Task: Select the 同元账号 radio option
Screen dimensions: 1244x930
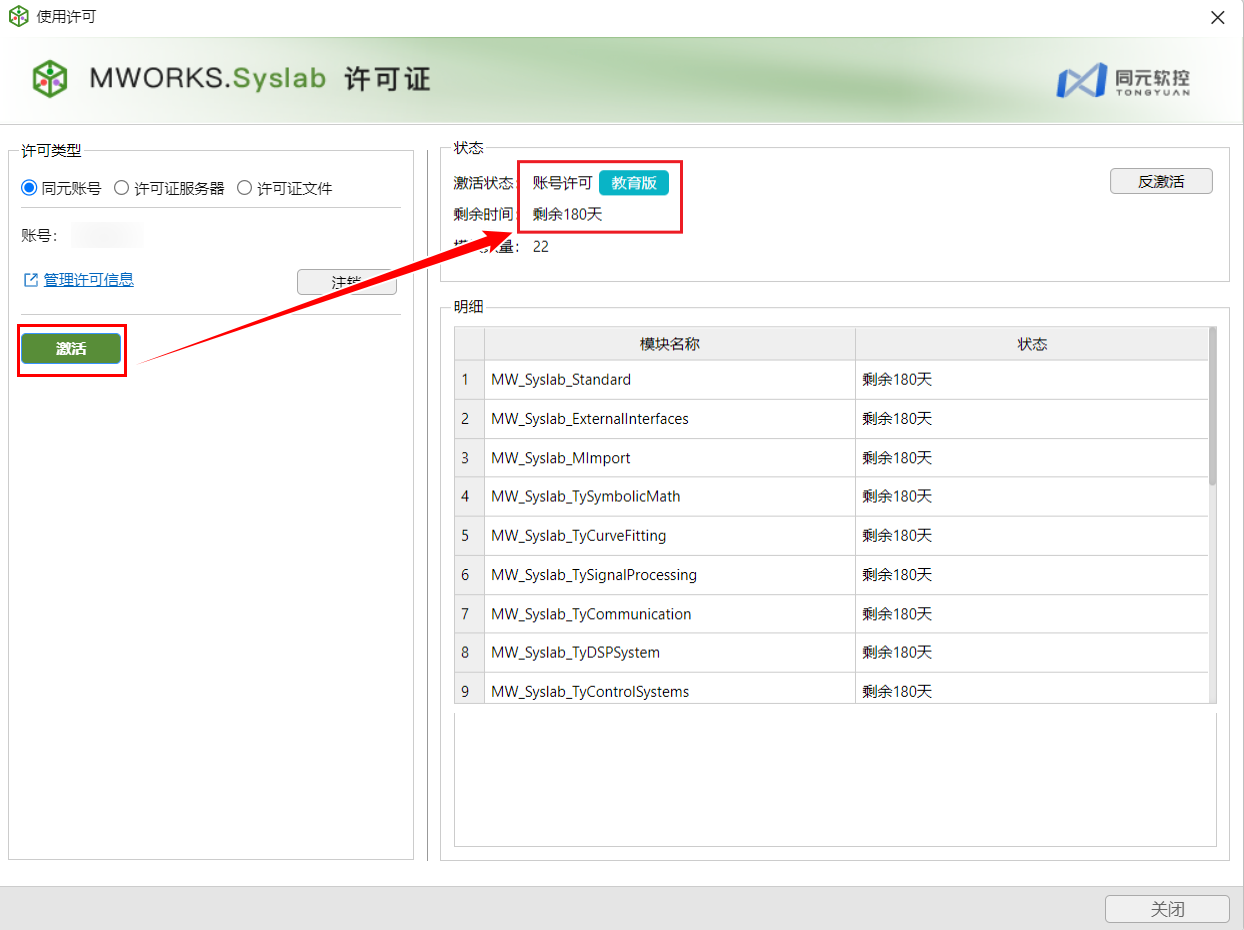Action: pyautogui.click(x=29, y=188)
